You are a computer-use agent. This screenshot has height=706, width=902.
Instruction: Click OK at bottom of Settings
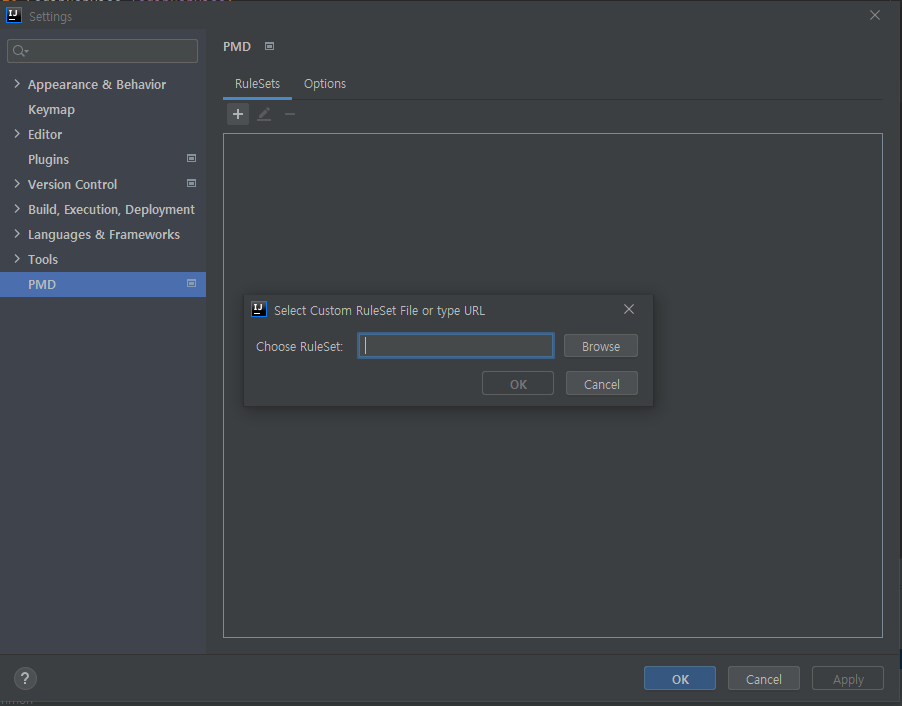(x=680, y=678)
